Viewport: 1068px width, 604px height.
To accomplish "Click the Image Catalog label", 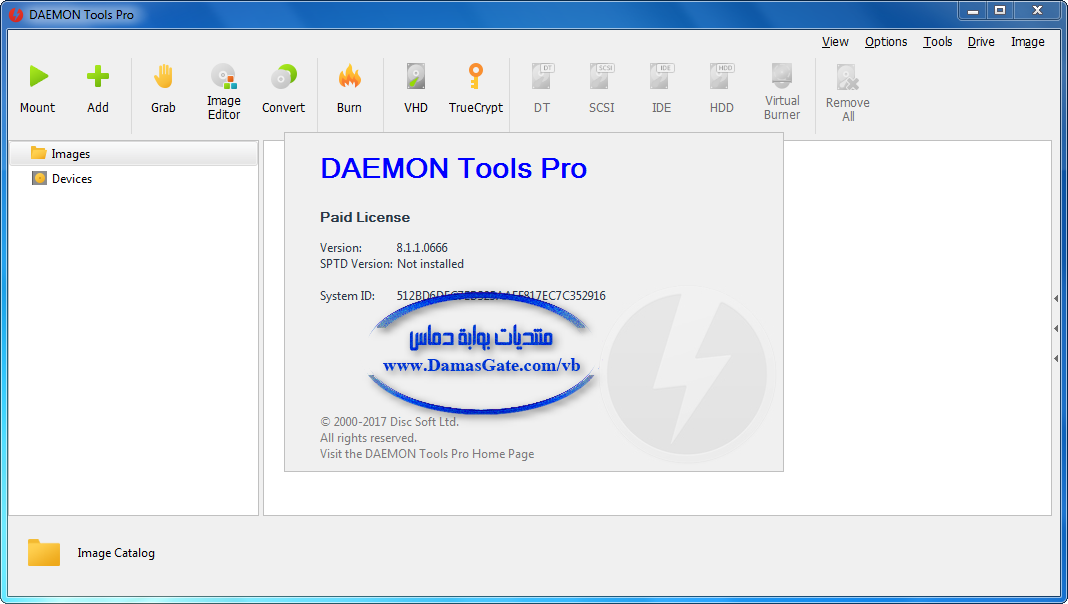I will click(116, 553).
